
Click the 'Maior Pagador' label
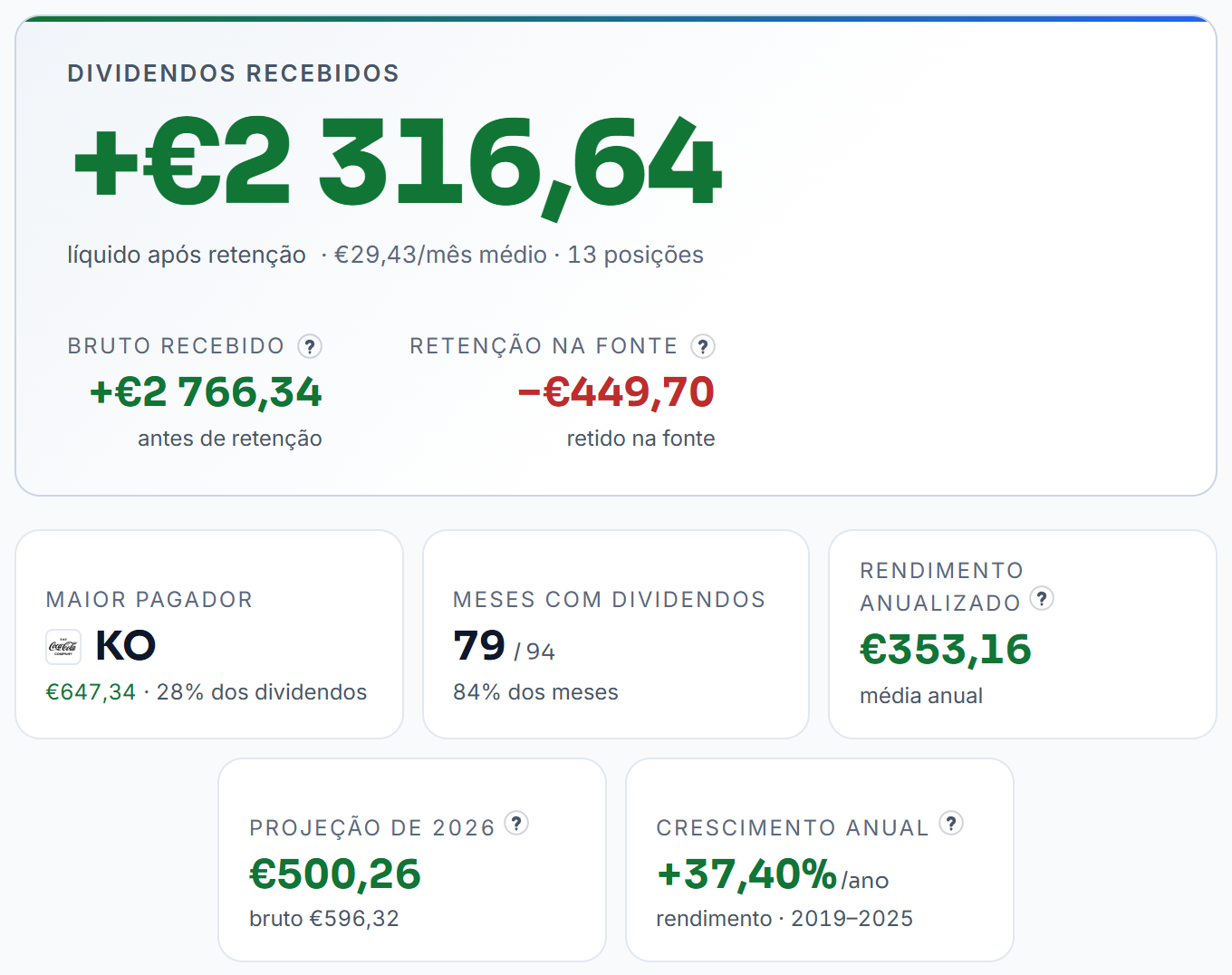point(149,600)
